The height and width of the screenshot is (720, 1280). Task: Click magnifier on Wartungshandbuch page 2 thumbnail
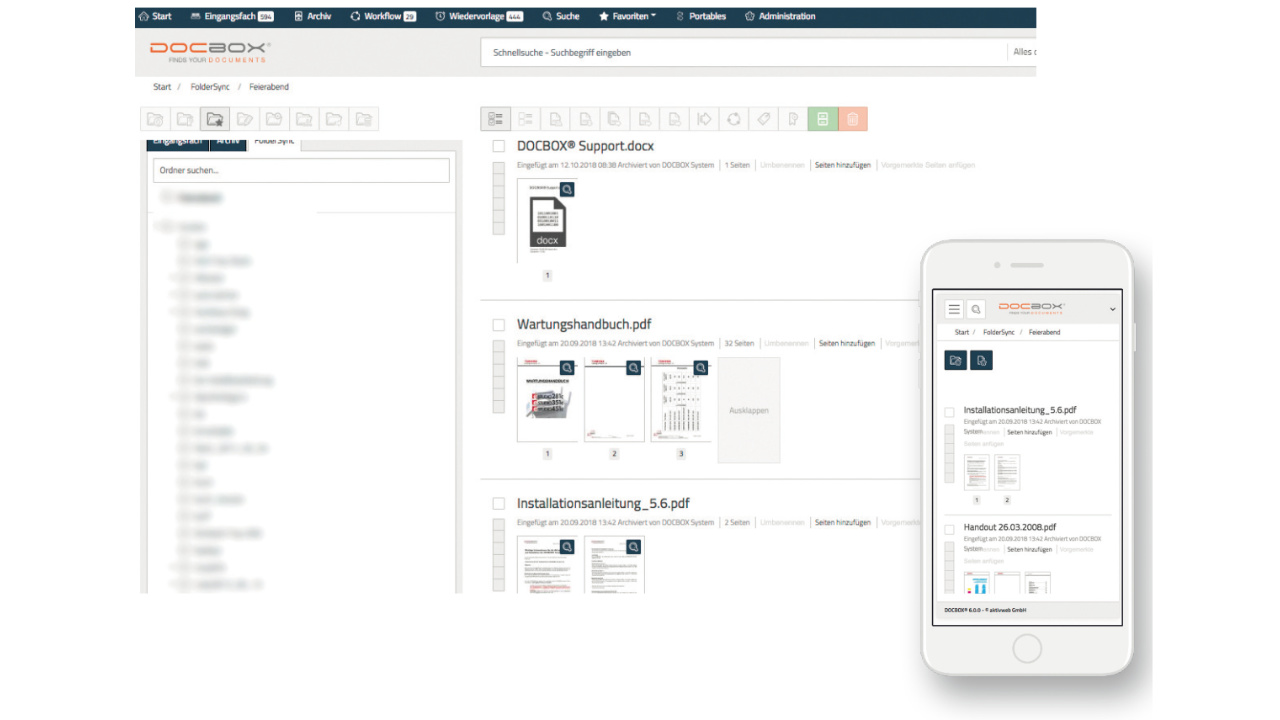pyautogui.click(x=633, y=367)
